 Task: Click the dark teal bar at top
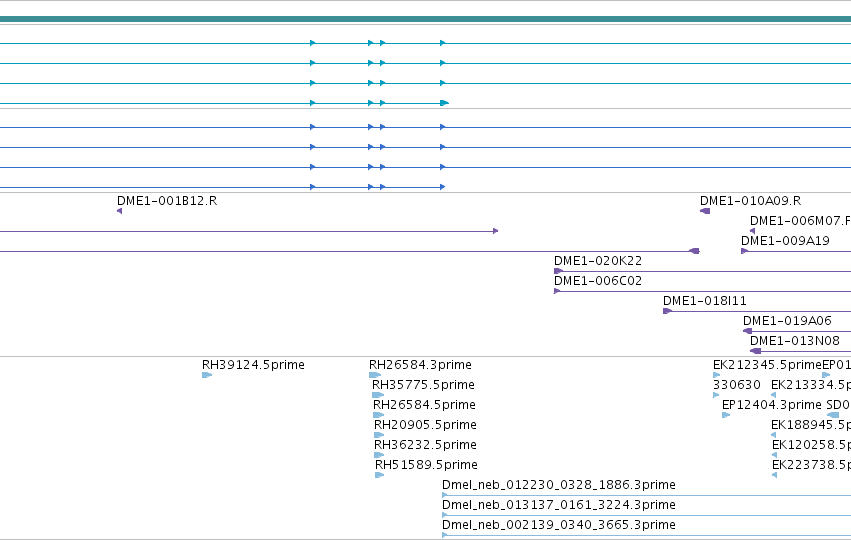pos(426,20)
